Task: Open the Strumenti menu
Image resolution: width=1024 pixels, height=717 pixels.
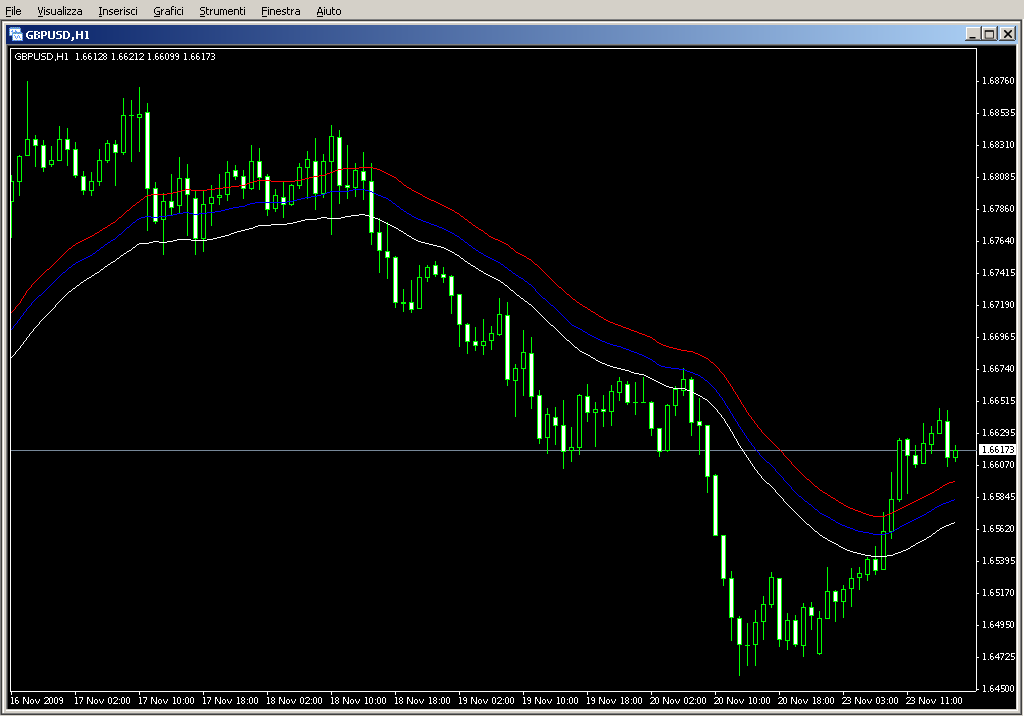Action: pos(222,11)
